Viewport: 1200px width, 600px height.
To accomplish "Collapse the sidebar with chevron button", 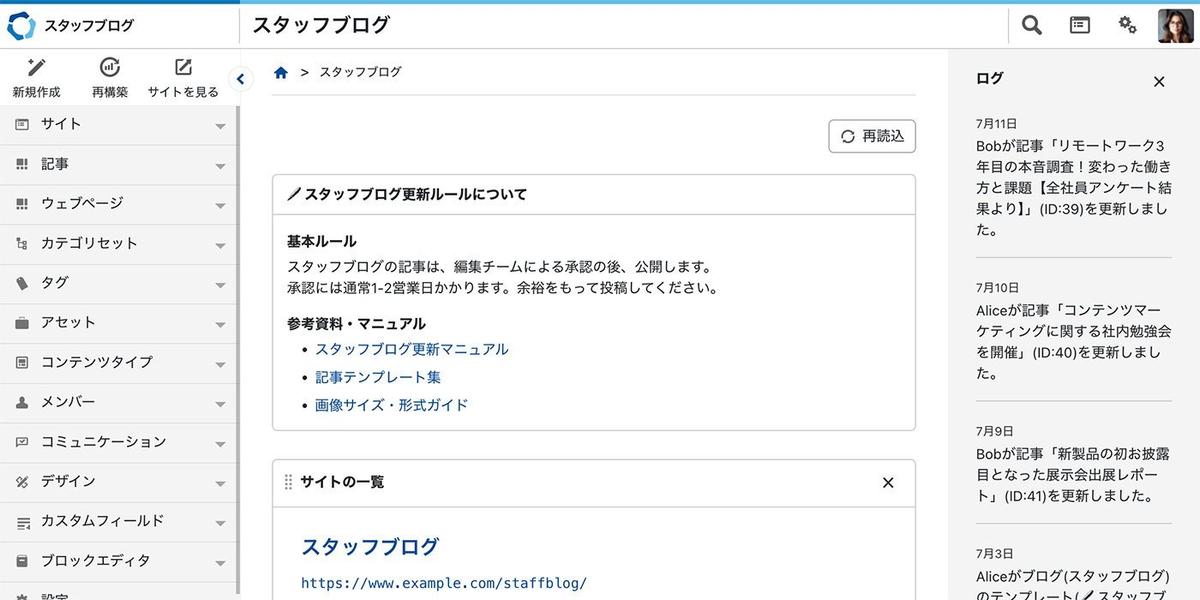I will [240, 79].
